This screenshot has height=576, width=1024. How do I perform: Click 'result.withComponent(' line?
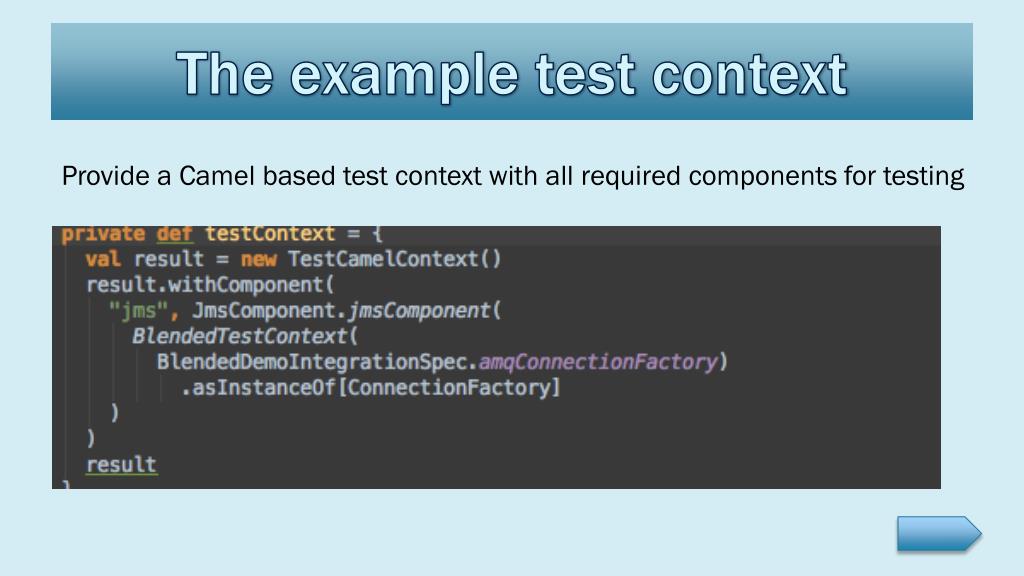210,285
